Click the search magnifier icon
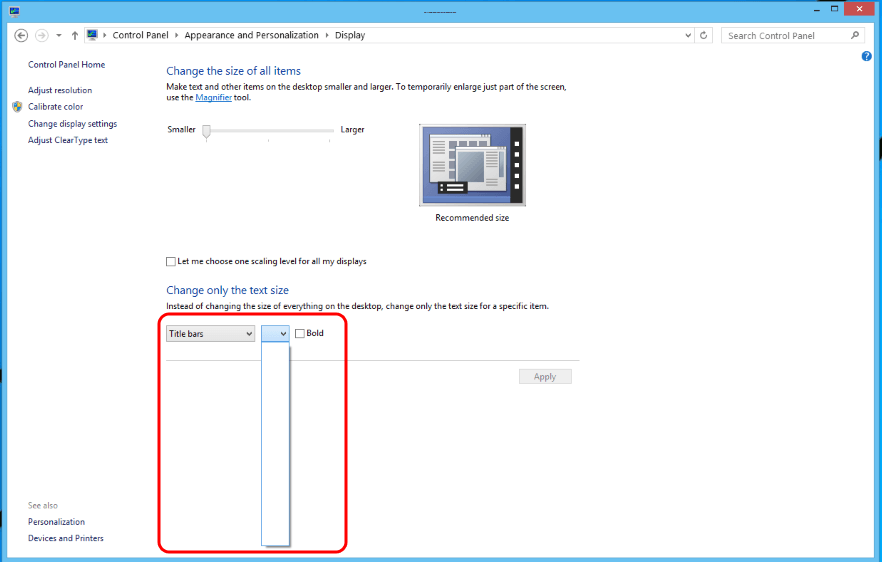Image resolution: width=882 pixels, height=562 pixels. [x=855, y=35]
